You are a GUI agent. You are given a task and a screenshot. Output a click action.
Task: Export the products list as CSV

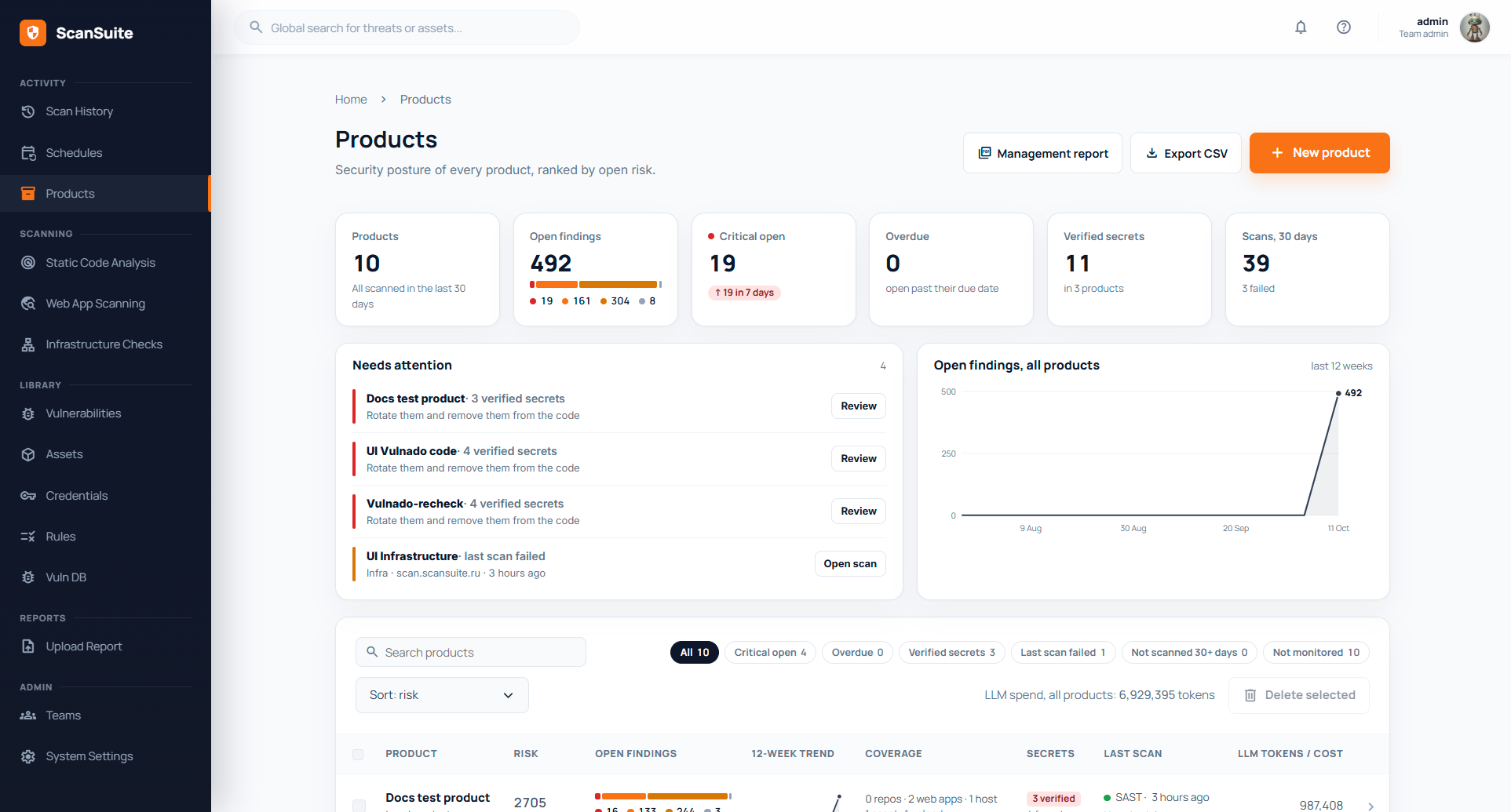(1186, 153)
